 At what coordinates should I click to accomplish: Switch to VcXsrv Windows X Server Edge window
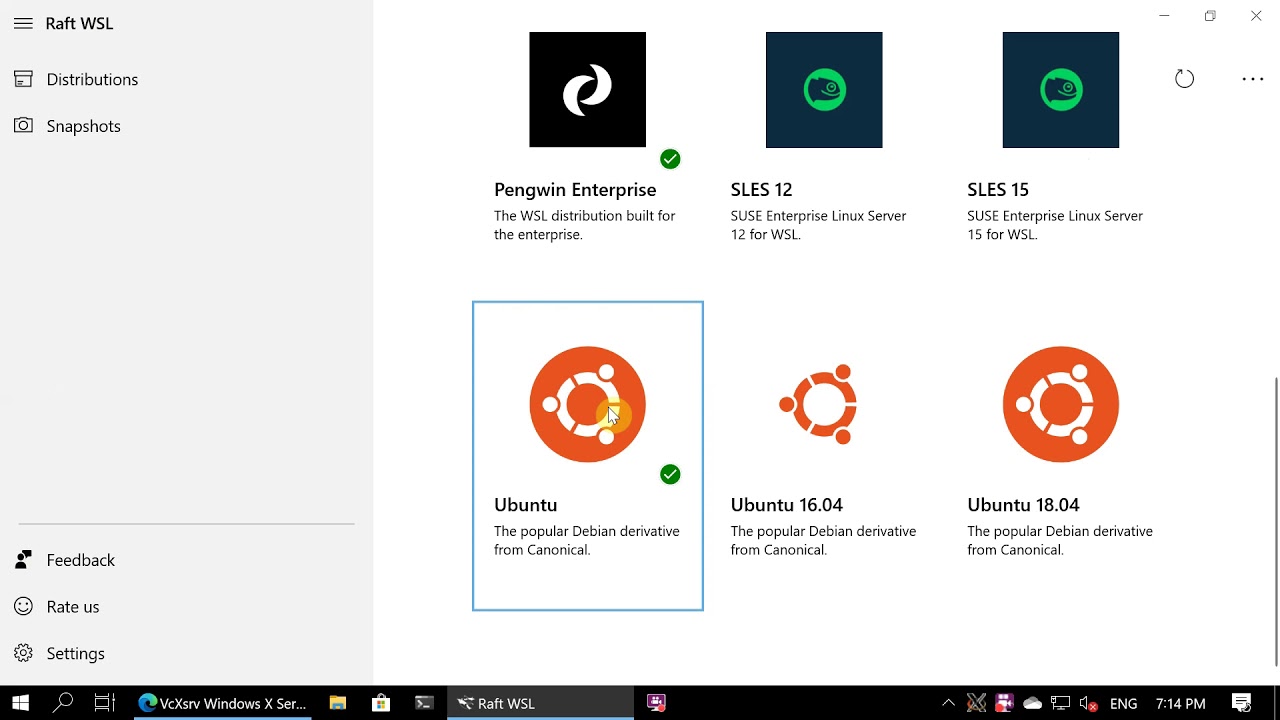pyautogui.click(x=222, y=703)
